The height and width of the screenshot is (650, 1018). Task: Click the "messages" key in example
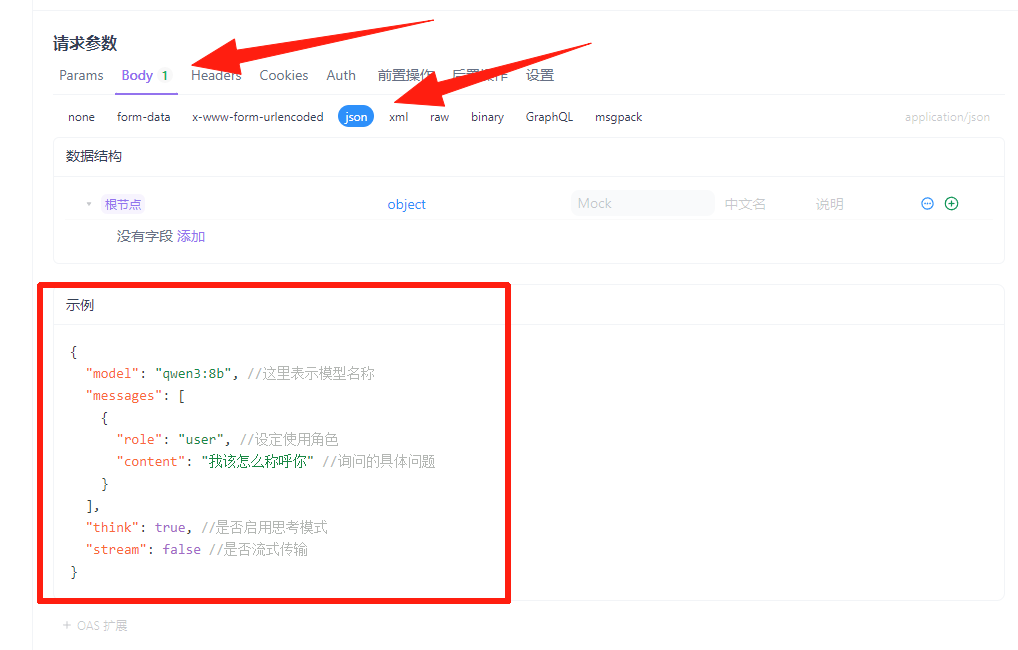click(124, 395)
